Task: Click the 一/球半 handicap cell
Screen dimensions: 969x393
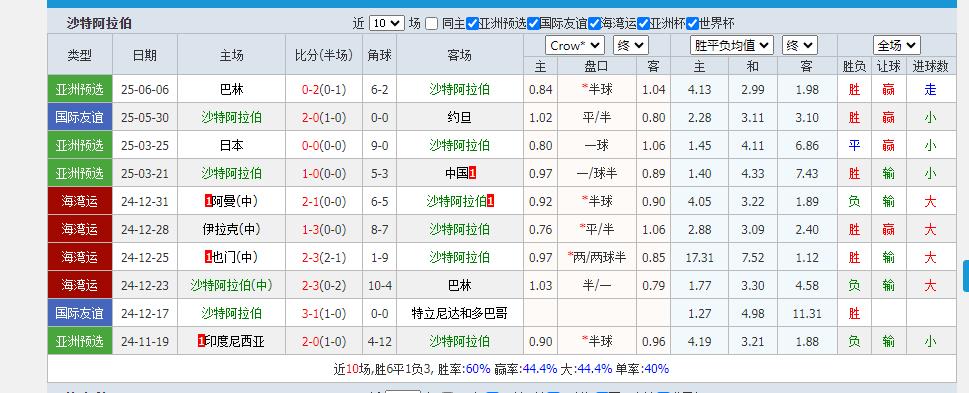Action: [596, 173]
